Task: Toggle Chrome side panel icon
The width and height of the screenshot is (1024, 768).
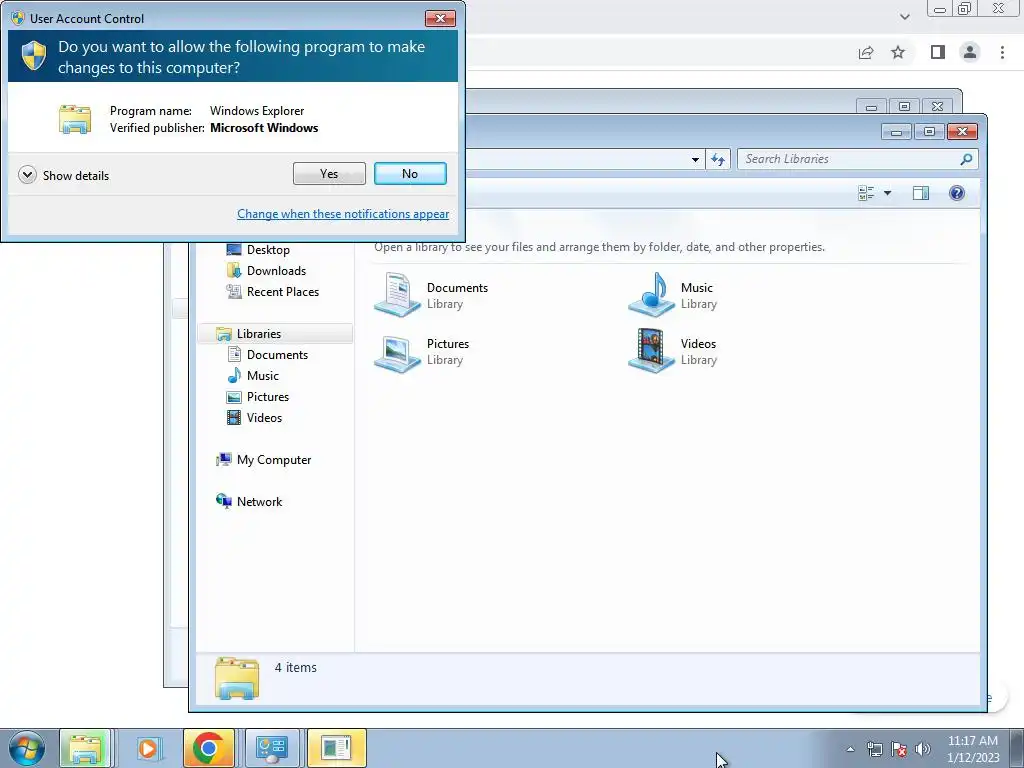Action: point(937,52)
